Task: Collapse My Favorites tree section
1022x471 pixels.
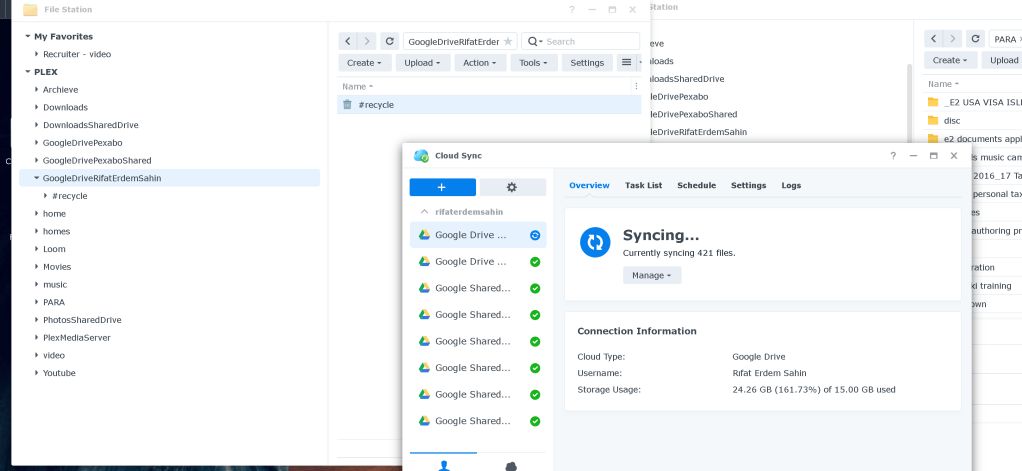Action: [28, 36]
